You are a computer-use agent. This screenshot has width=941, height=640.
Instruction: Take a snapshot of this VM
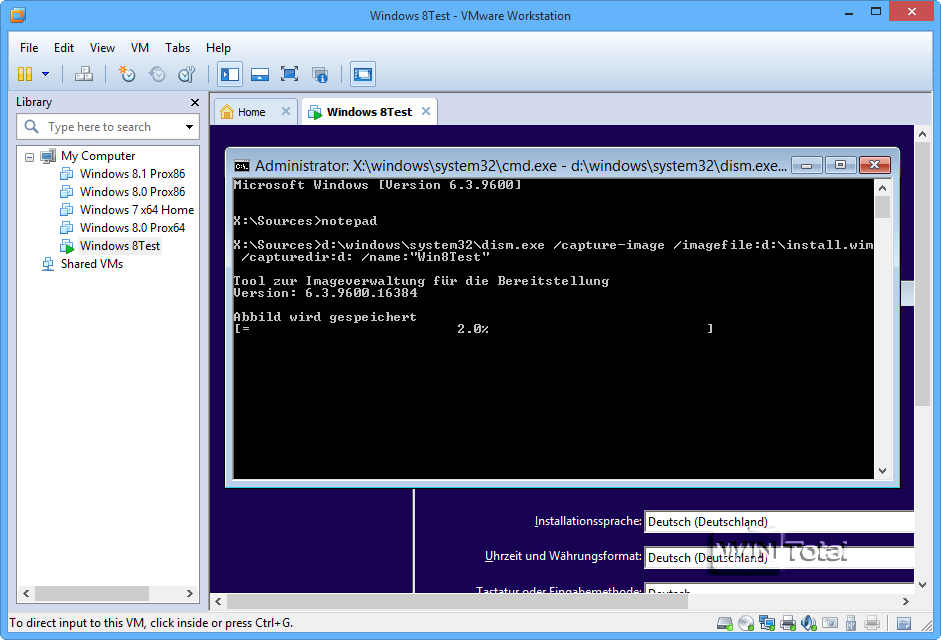click(x=127, y=74)
